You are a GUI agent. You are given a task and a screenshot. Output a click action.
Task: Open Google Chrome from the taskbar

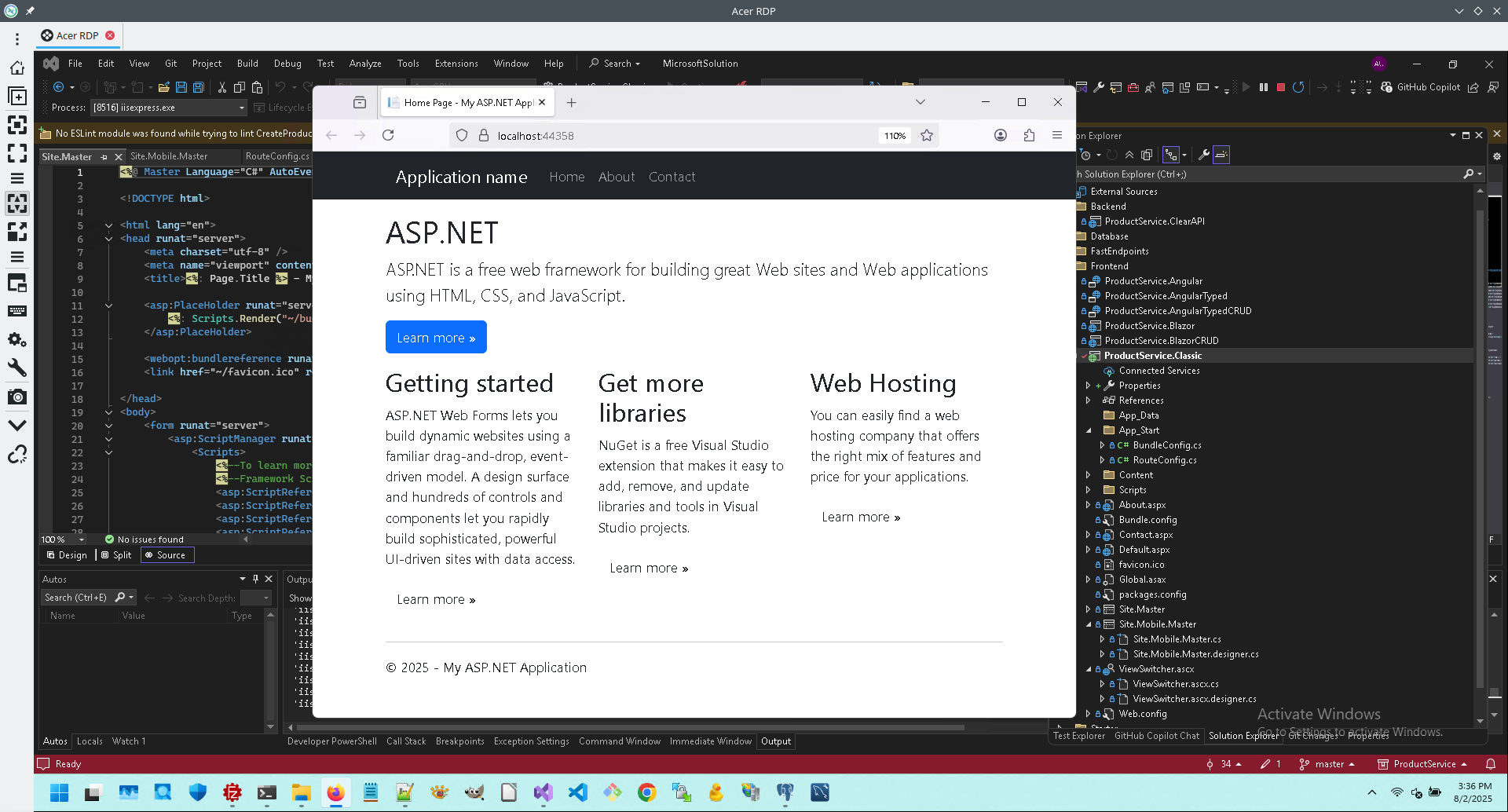click(647, 792)
